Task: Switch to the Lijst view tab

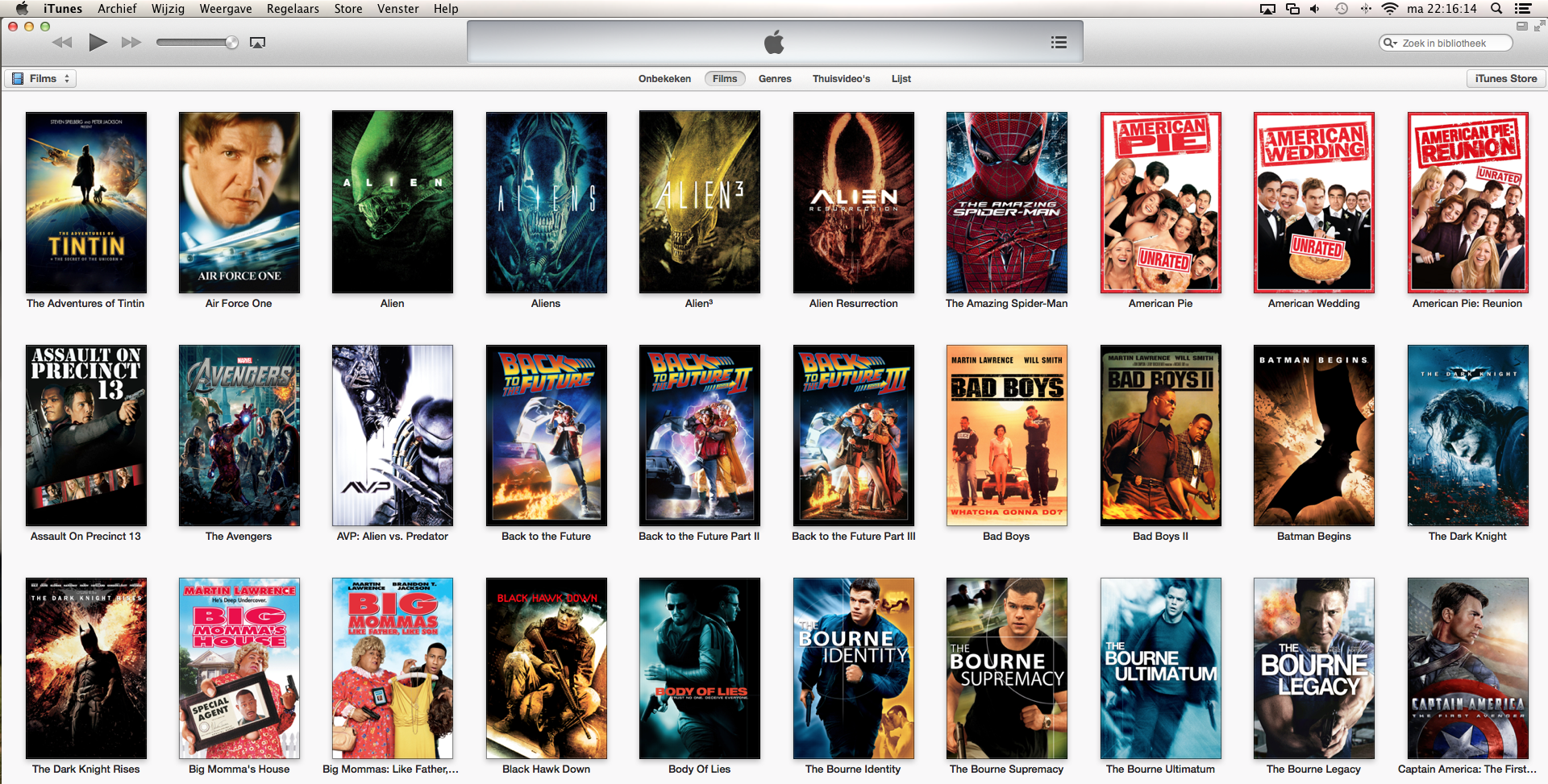Action: [901, 79]
